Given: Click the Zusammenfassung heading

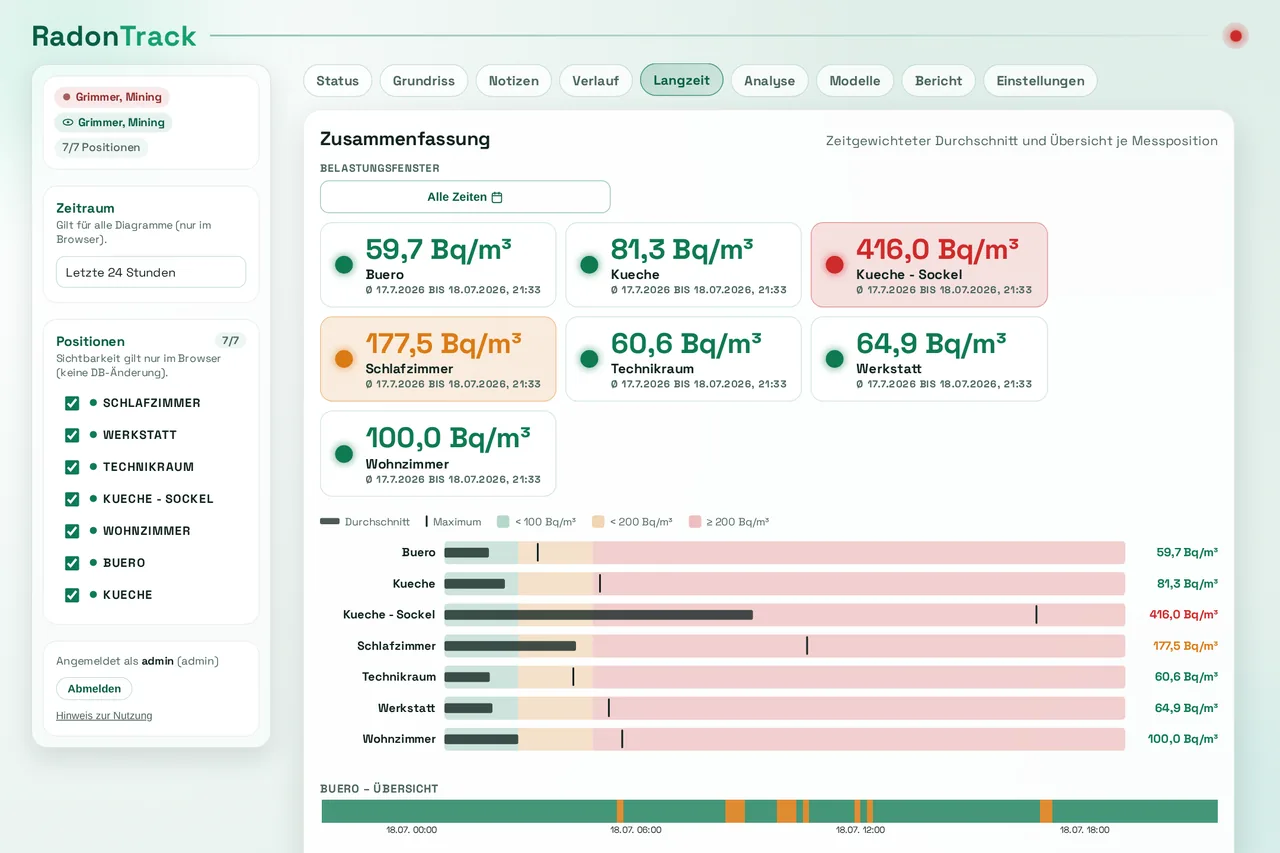Looking at the screenshot, I should (405, 139).
